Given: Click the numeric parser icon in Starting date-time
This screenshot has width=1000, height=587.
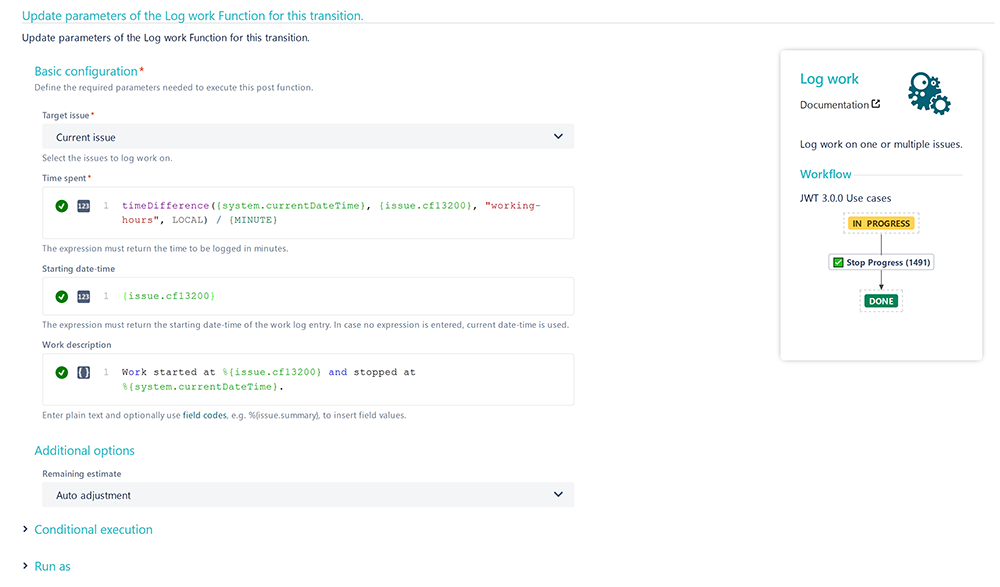Looking at the screenshot, I should coord(84,297).
